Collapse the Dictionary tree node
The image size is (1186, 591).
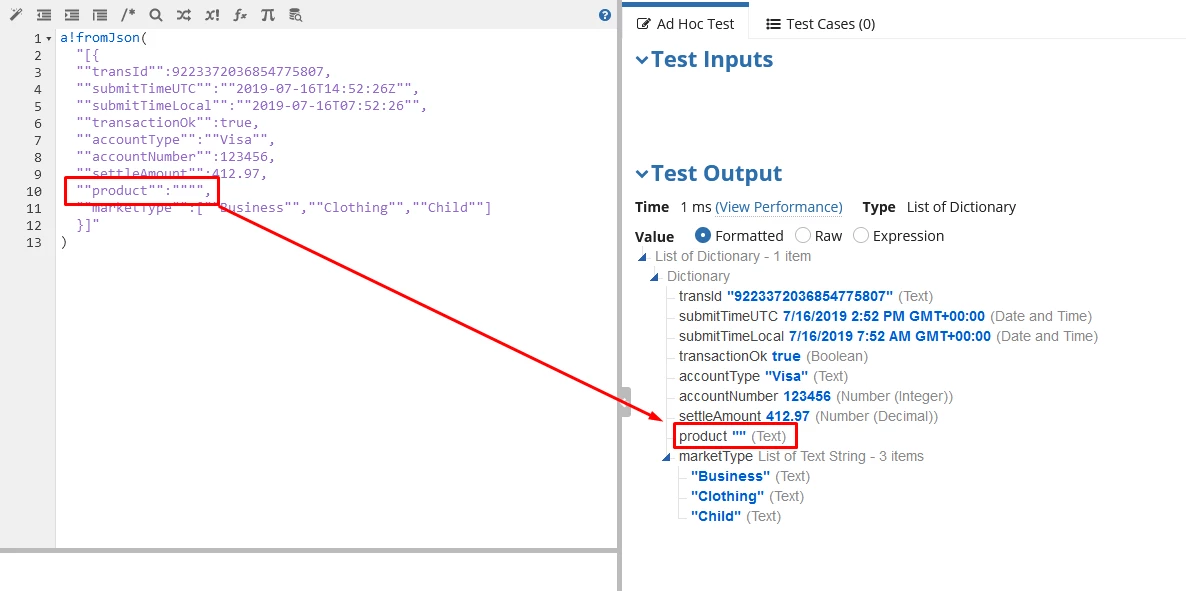[x=655, y=278]
